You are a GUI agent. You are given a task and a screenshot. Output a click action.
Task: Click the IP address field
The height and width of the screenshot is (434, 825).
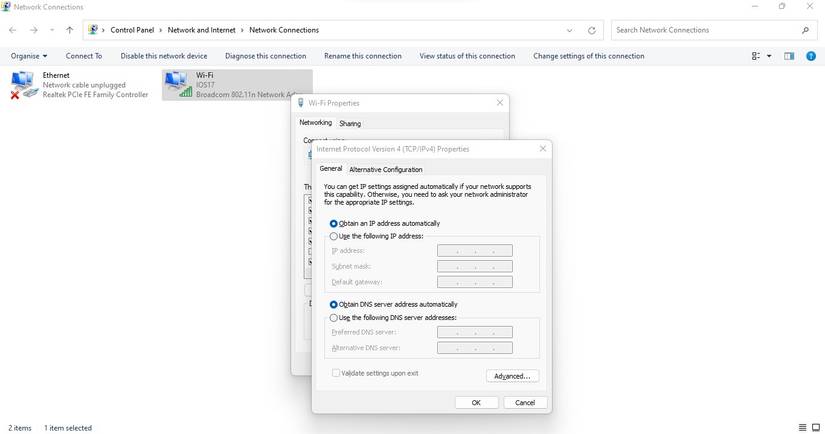pyautogui.click(x=475, y=251)
